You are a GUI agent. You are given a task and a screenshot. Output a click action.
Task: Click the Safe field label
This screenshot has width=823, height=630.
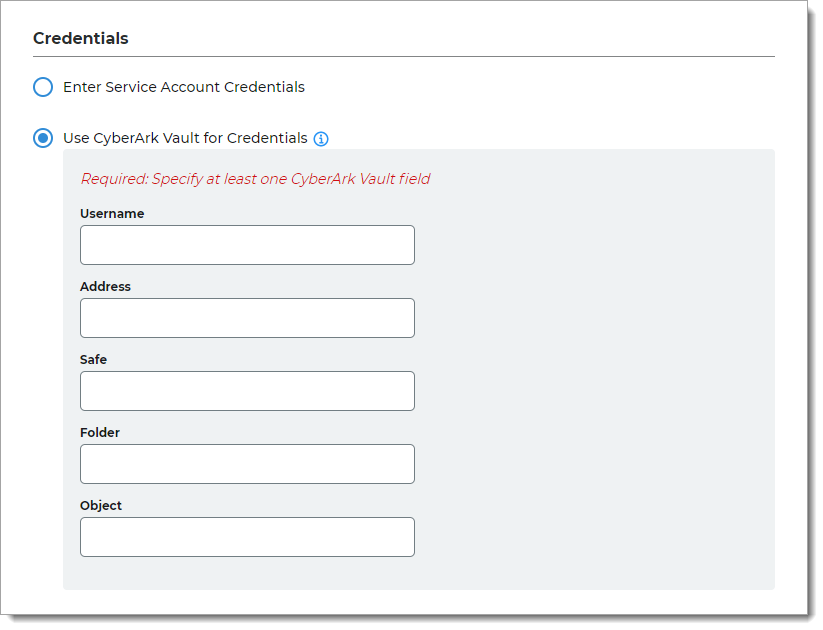pyautogui.click(x=93, y=360)
